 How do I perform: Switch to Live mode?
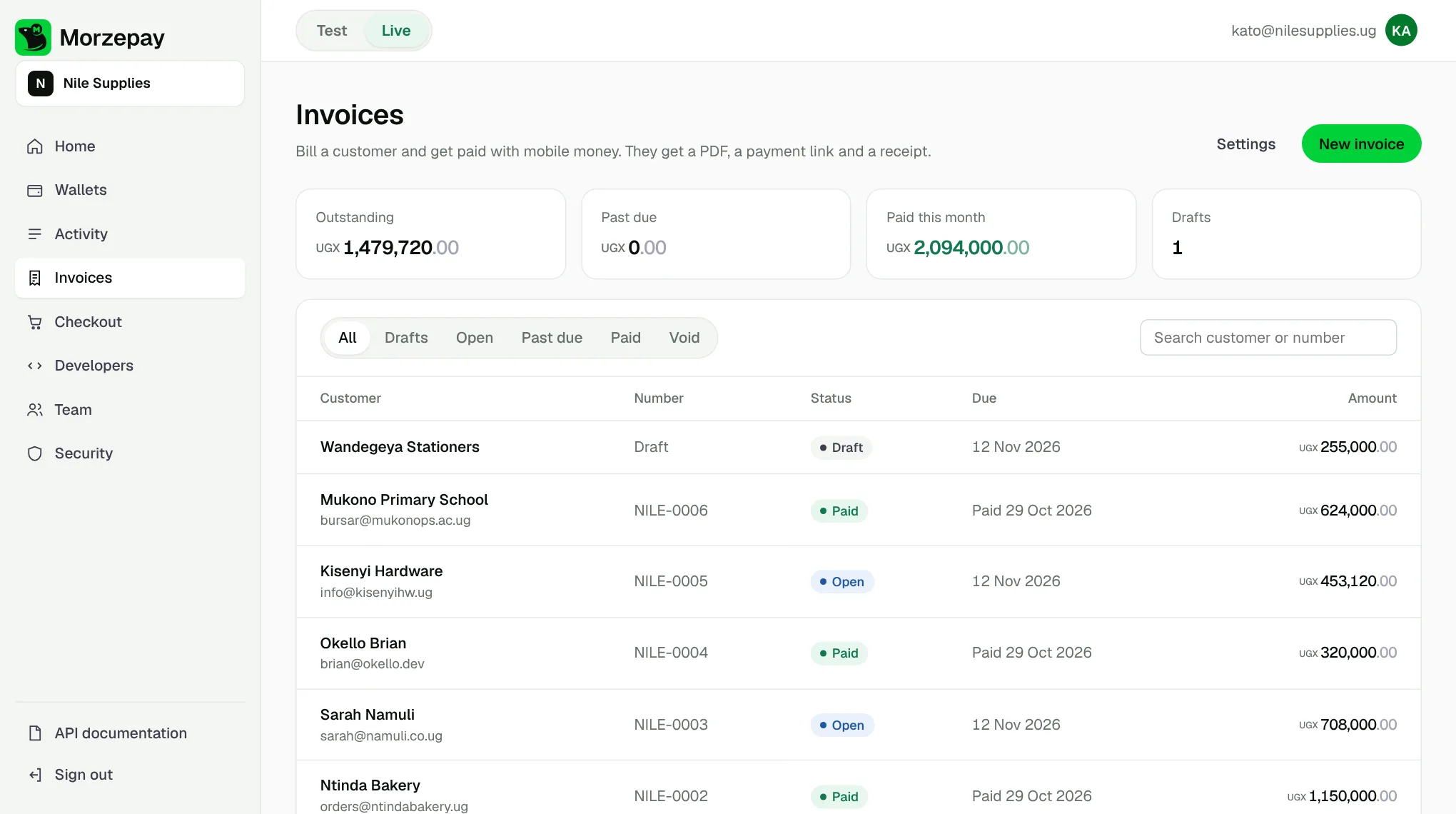pyautogui.click(x=396, y=31)
